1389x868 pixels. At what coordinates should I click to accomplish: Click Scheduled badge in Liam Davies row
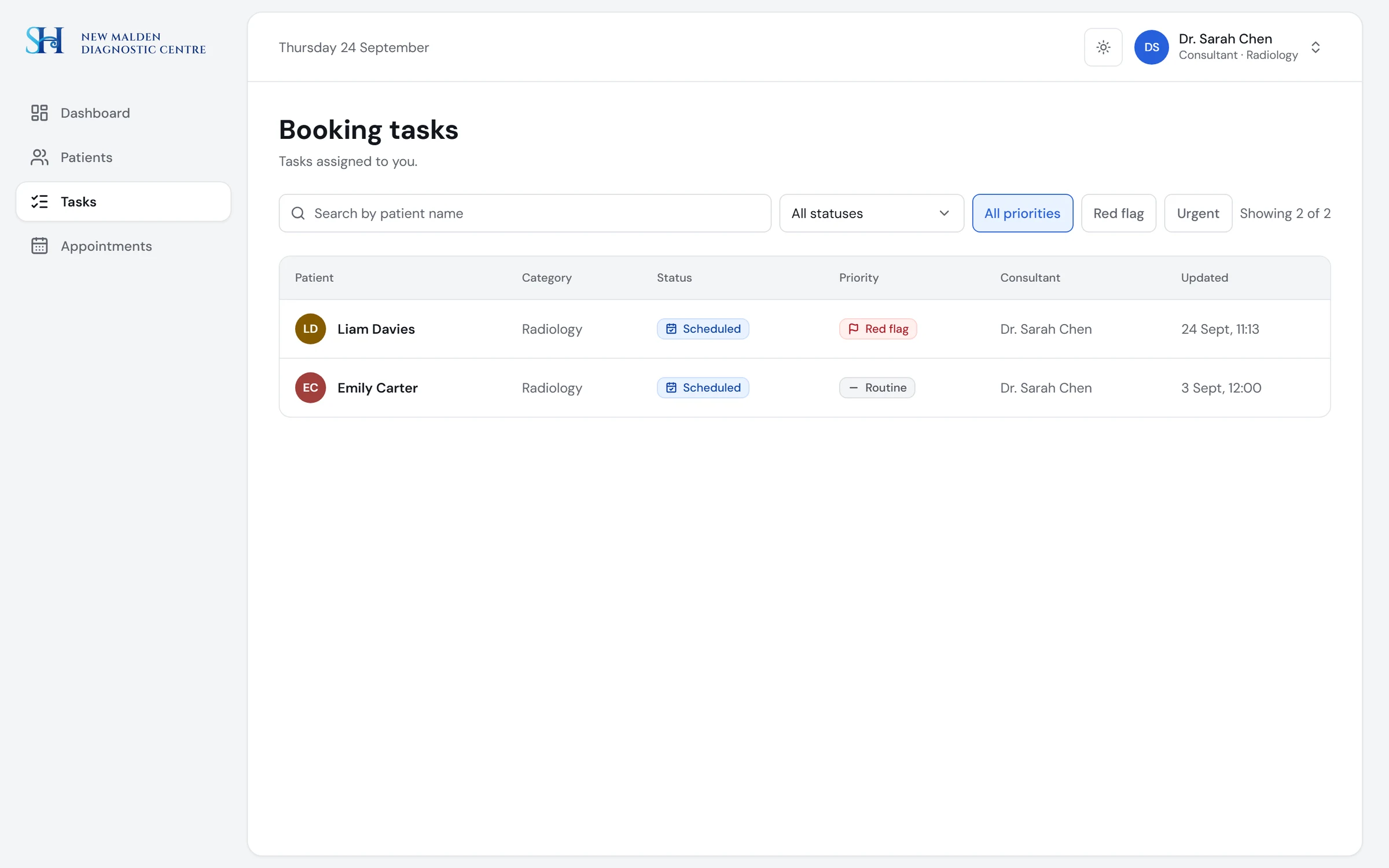click(x=703, y=329)
